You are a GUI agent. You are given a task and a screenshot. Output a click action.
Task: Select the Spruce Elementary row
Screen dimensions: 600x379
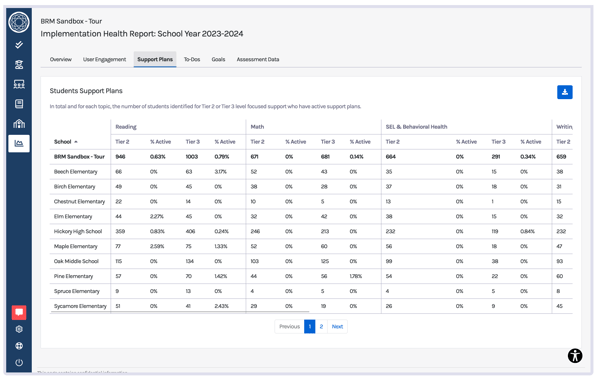(x=311, y=291)
